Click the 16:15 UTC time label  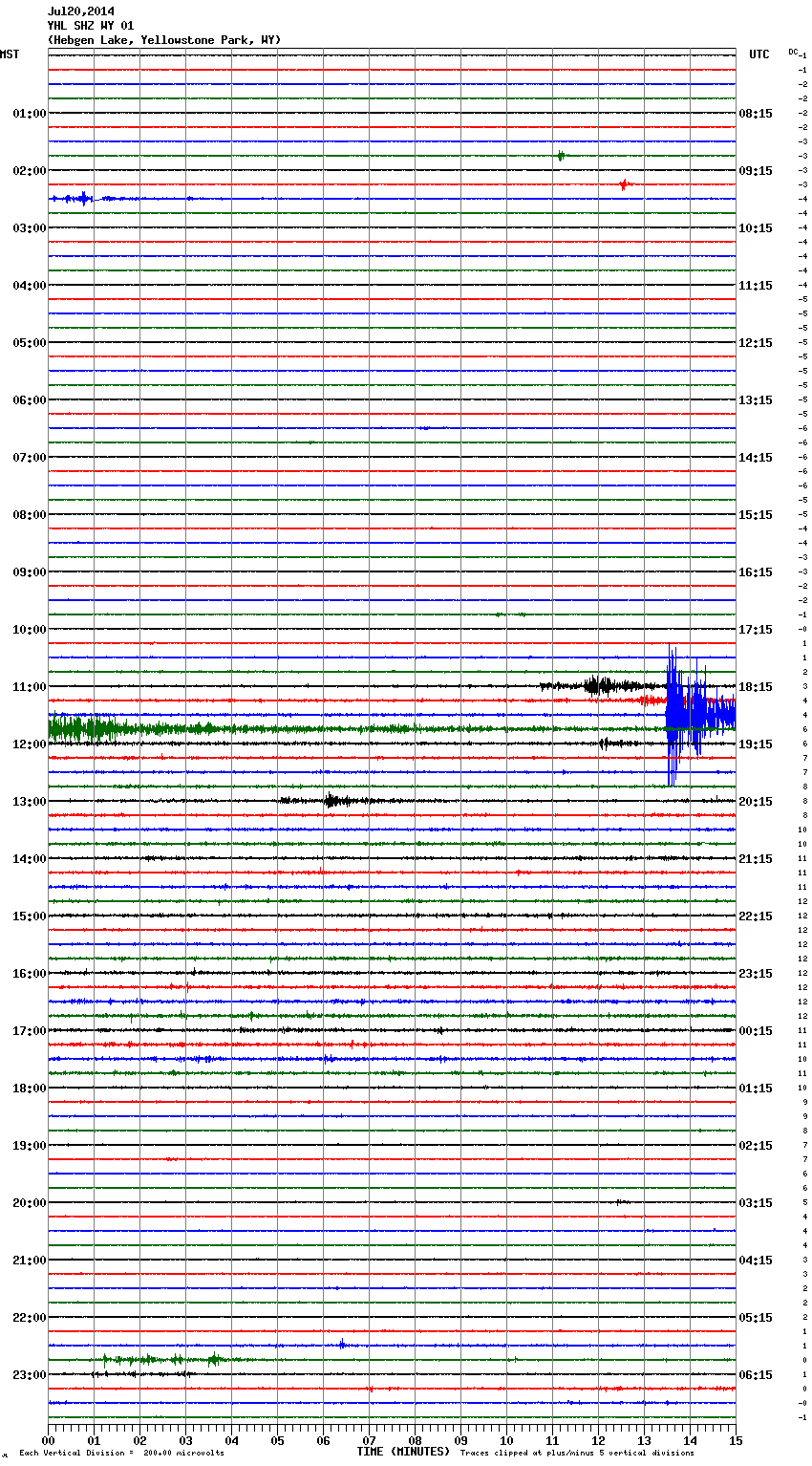coord(756,572)
